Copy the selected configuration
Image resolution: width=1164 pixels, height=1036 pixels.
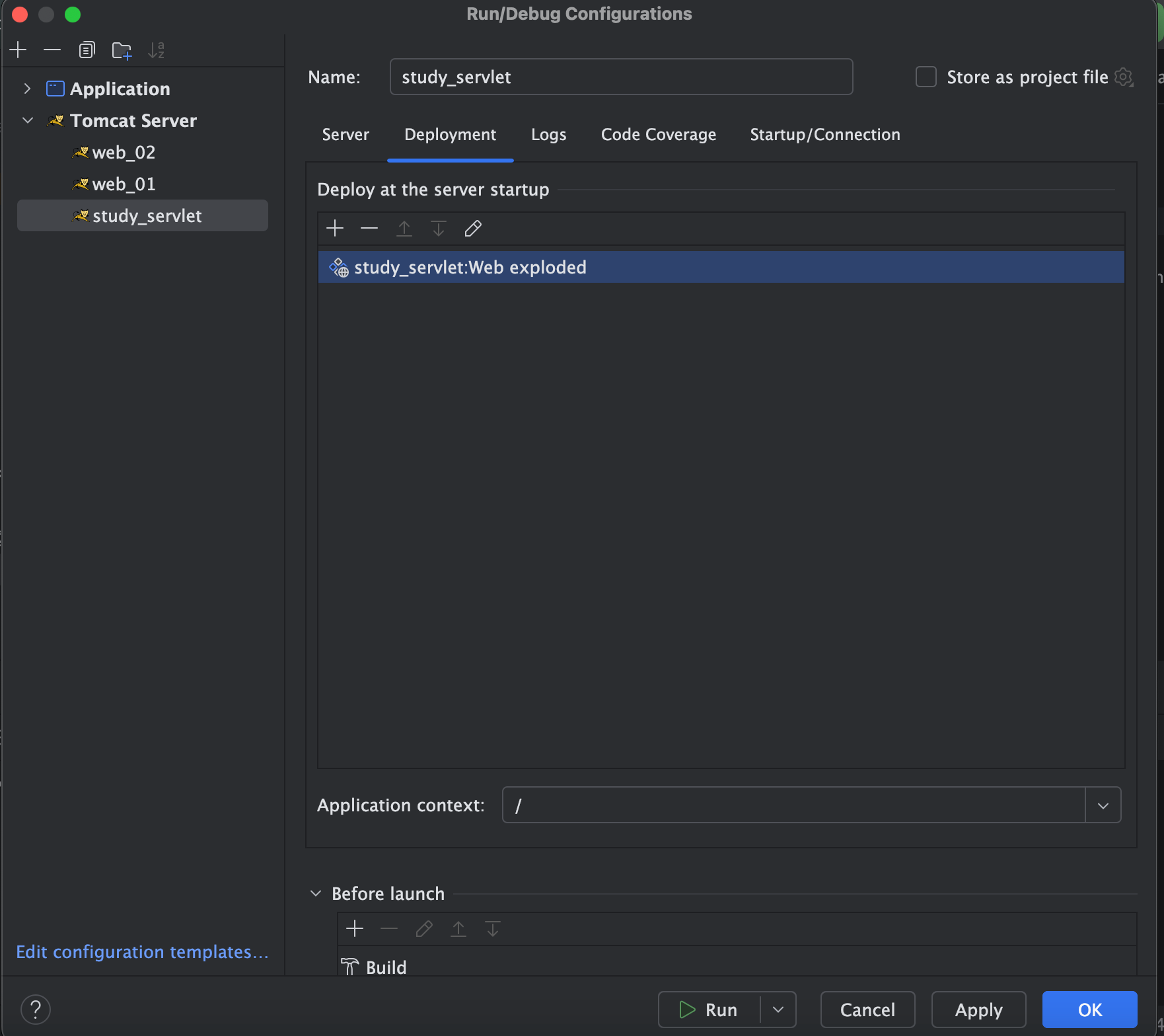87,50
